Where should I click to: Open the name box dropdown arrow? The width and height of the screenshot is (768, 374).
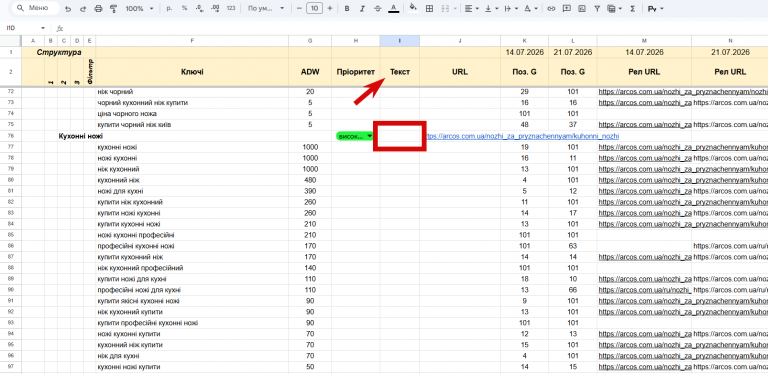point(43,28)
